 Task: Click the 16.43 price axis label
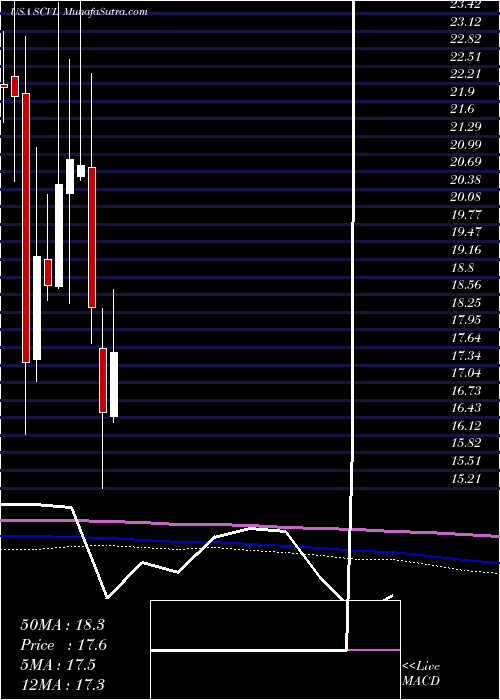tap(466, 408)
